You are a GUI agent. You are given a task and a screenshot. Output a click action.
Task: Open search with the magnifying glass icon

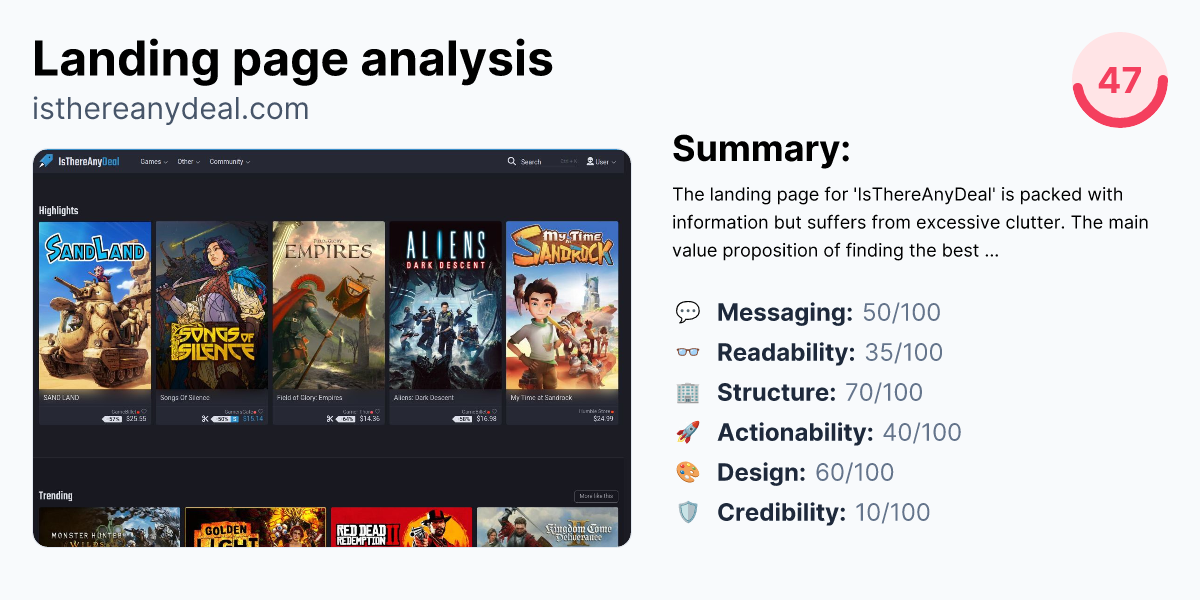coord(511,161)
